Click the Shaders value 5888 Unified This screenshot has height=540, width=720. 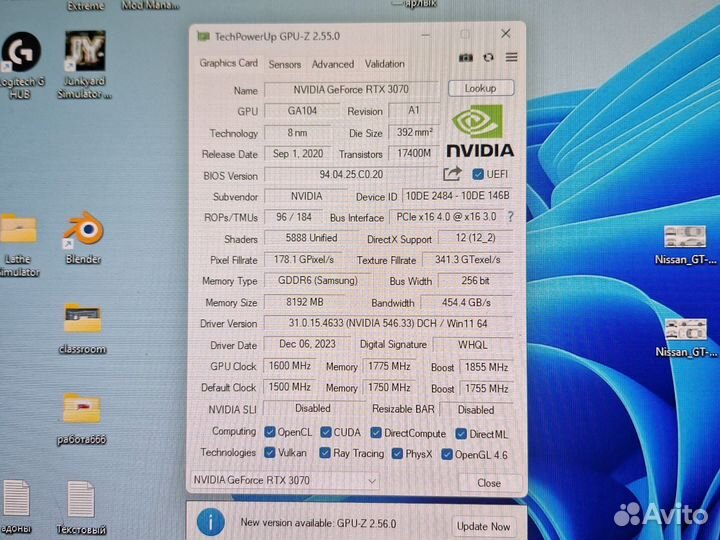point(311,238)
